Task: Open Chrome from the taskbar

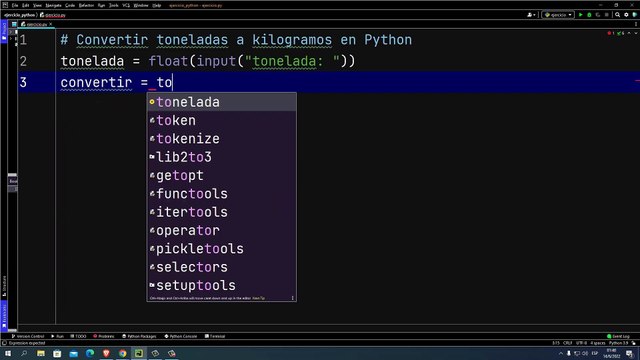Action: (x=122, y=353)
